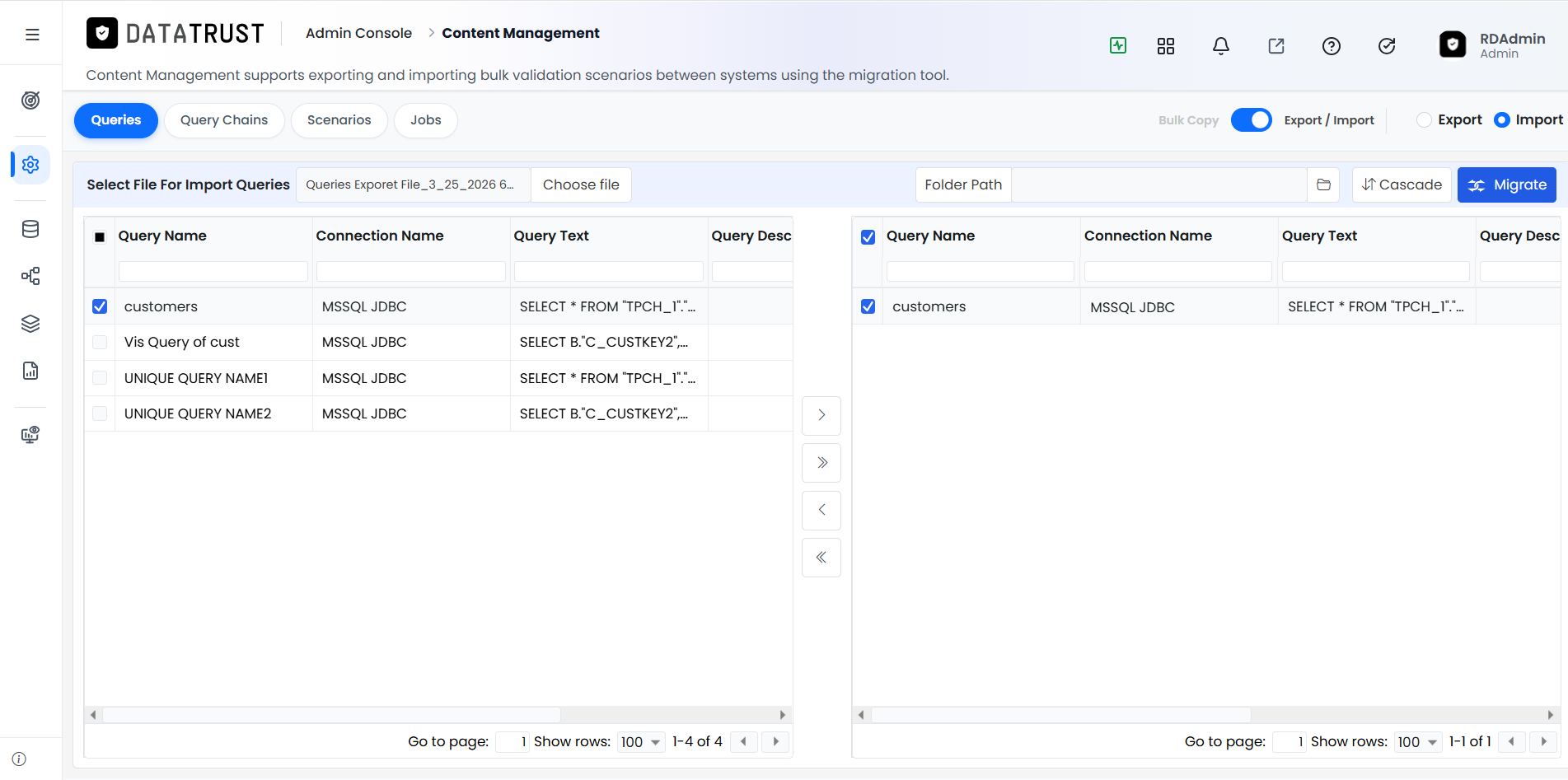The height and width of the screenshot is (780, 1568).
Task: Open Show rows dropdown in left table
Action: [641, 742]
